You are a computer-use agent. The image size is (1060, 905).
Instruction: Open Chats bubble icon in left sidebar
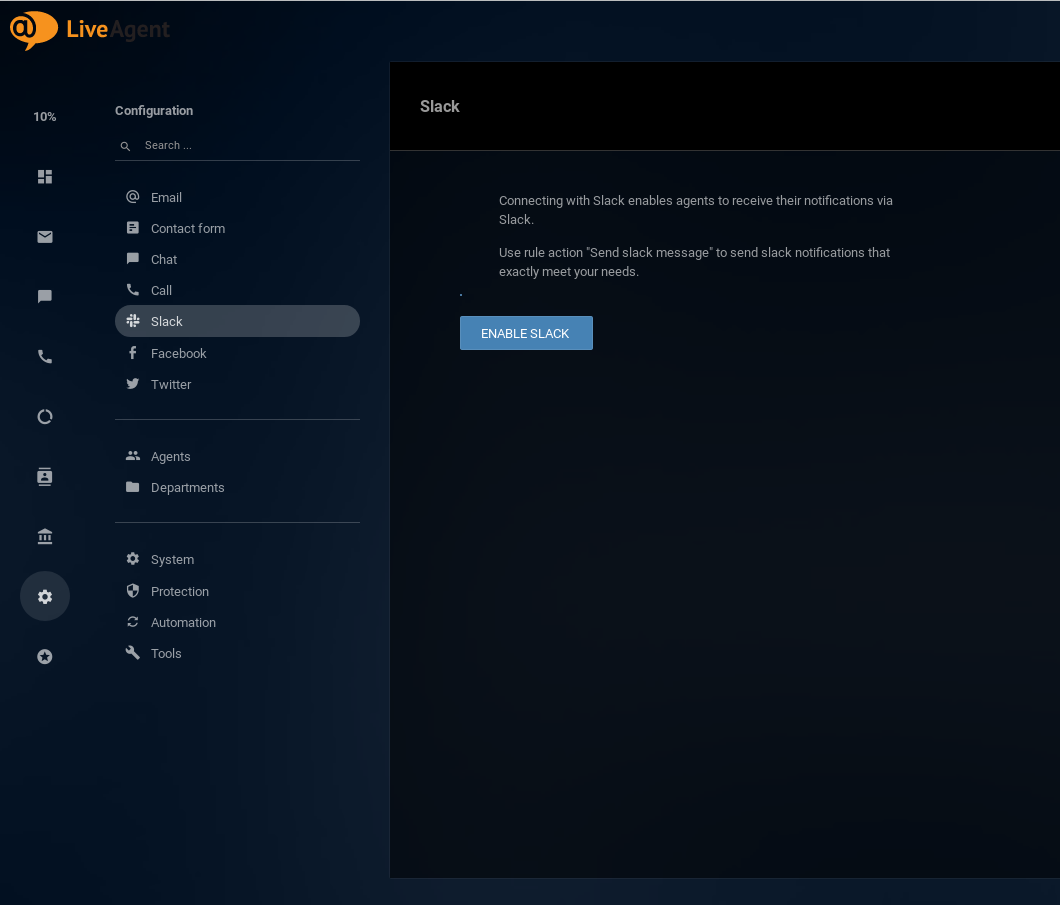tap(45, 297)
